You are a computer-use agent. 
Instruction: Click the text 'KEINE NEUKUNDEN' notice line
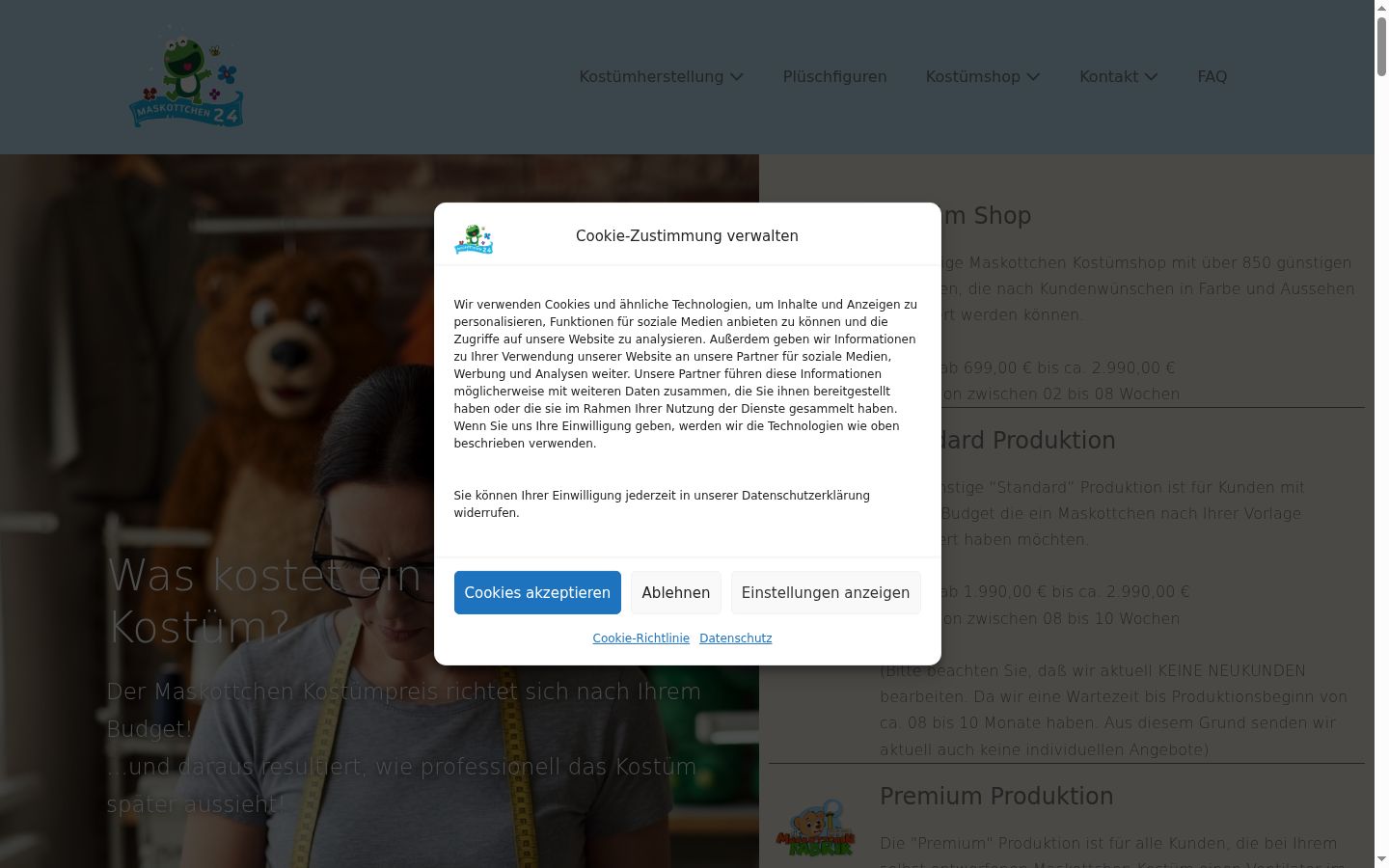tap(1093, 670)
